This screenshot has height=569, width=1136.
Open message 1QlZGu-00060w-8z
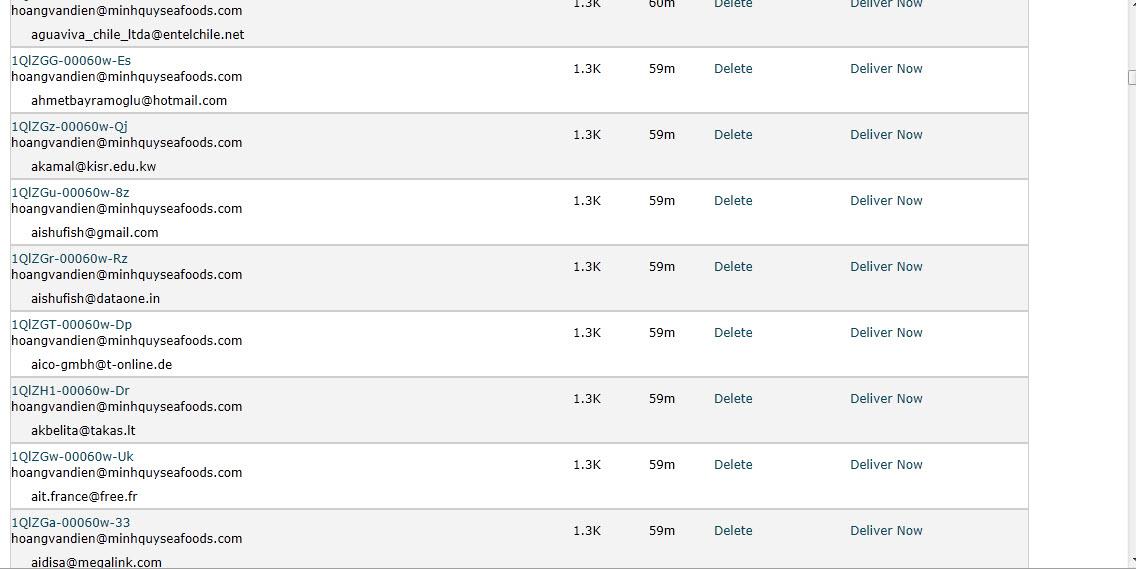pos(70,192)
